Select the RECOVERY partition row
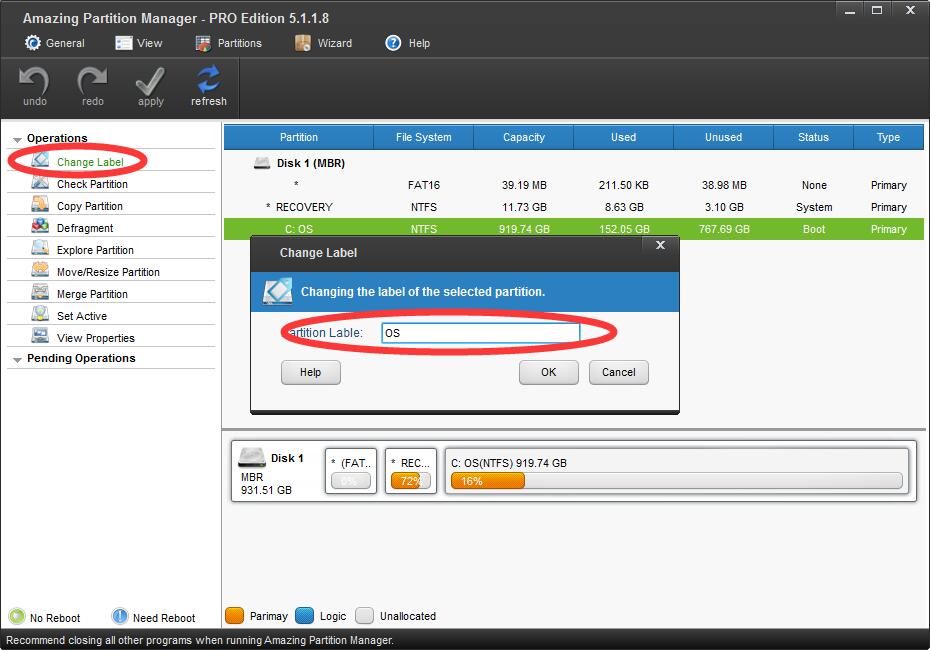Screen dimensions: 930x650 point(574,207)
